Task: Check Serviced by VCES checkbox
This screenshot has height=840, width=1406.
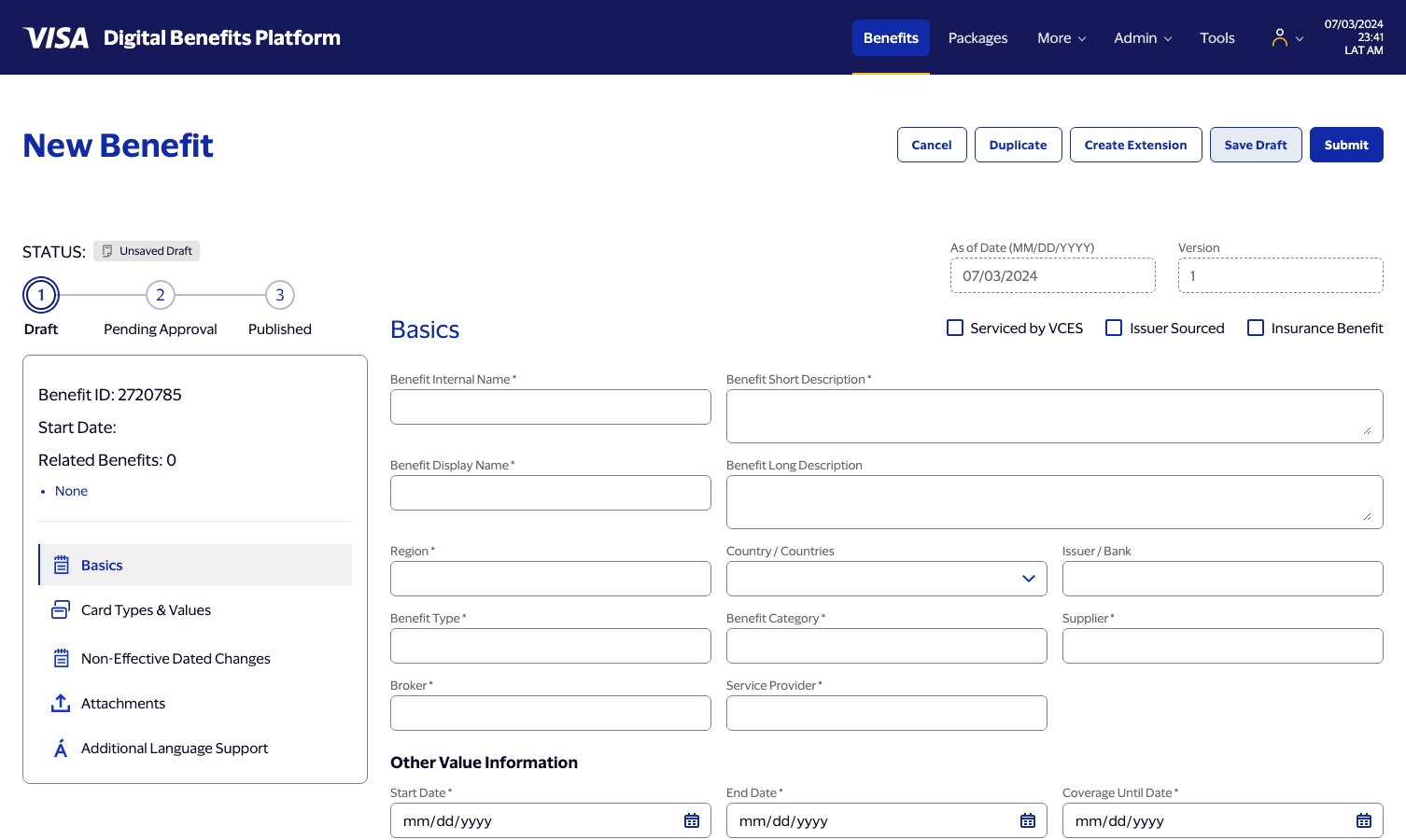Action: pos(955,328)
